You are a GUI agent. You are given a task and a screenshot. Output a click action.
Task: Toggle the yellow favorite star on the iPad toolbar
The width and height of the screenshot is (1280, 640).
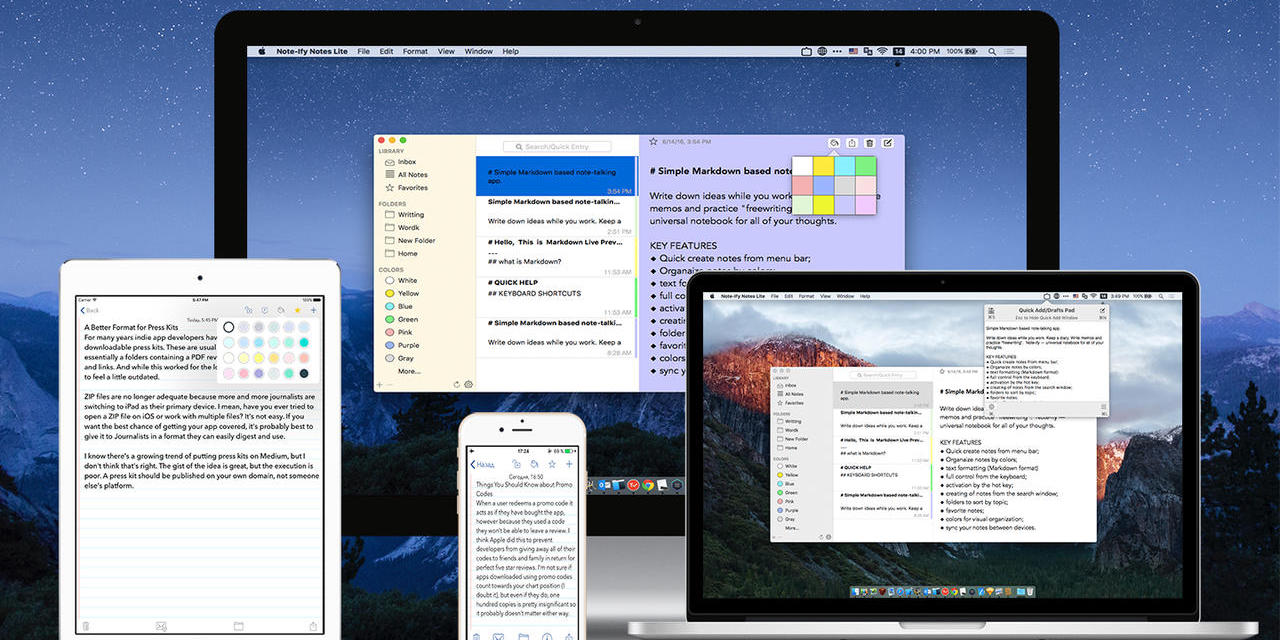296,311
